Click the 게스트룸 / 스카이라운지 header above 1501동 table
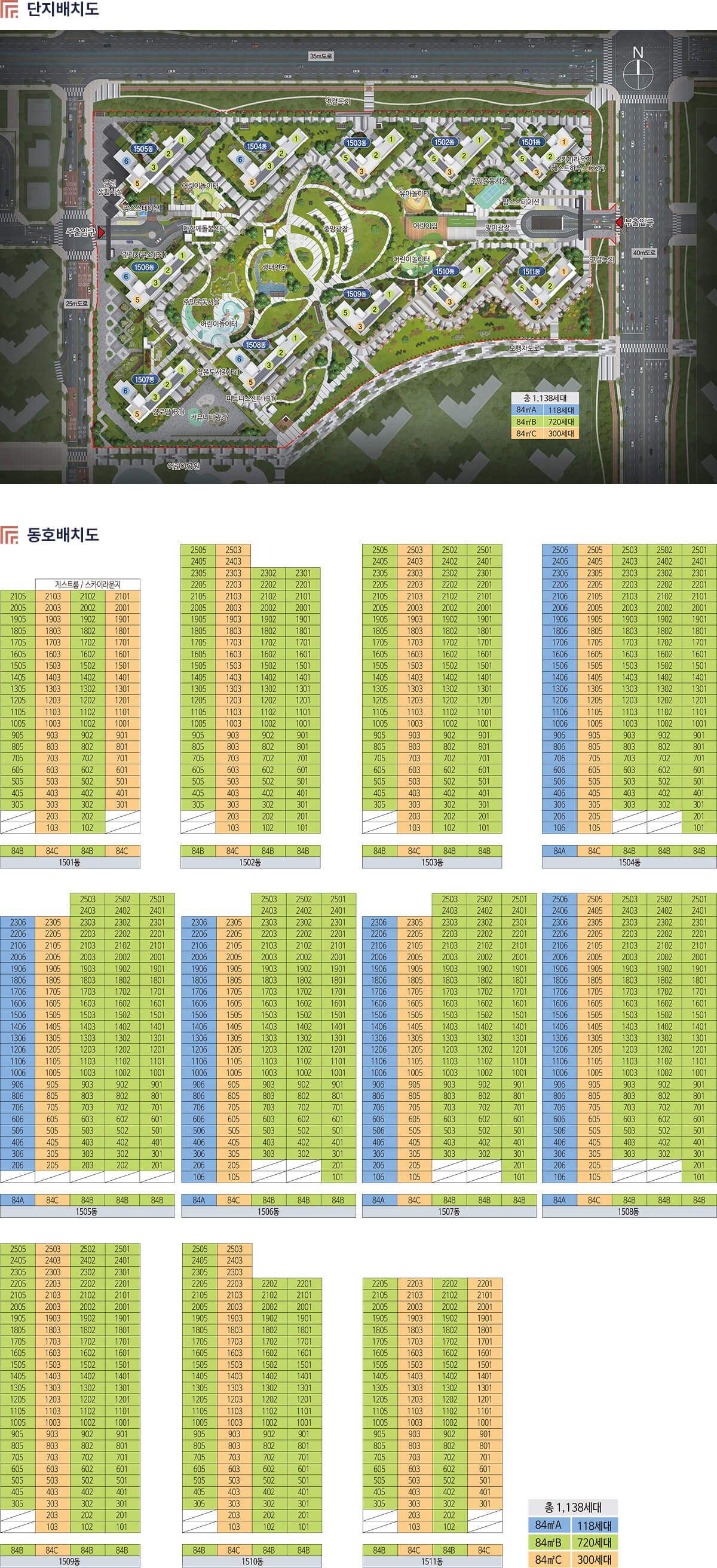 click(x=88, y=584)
